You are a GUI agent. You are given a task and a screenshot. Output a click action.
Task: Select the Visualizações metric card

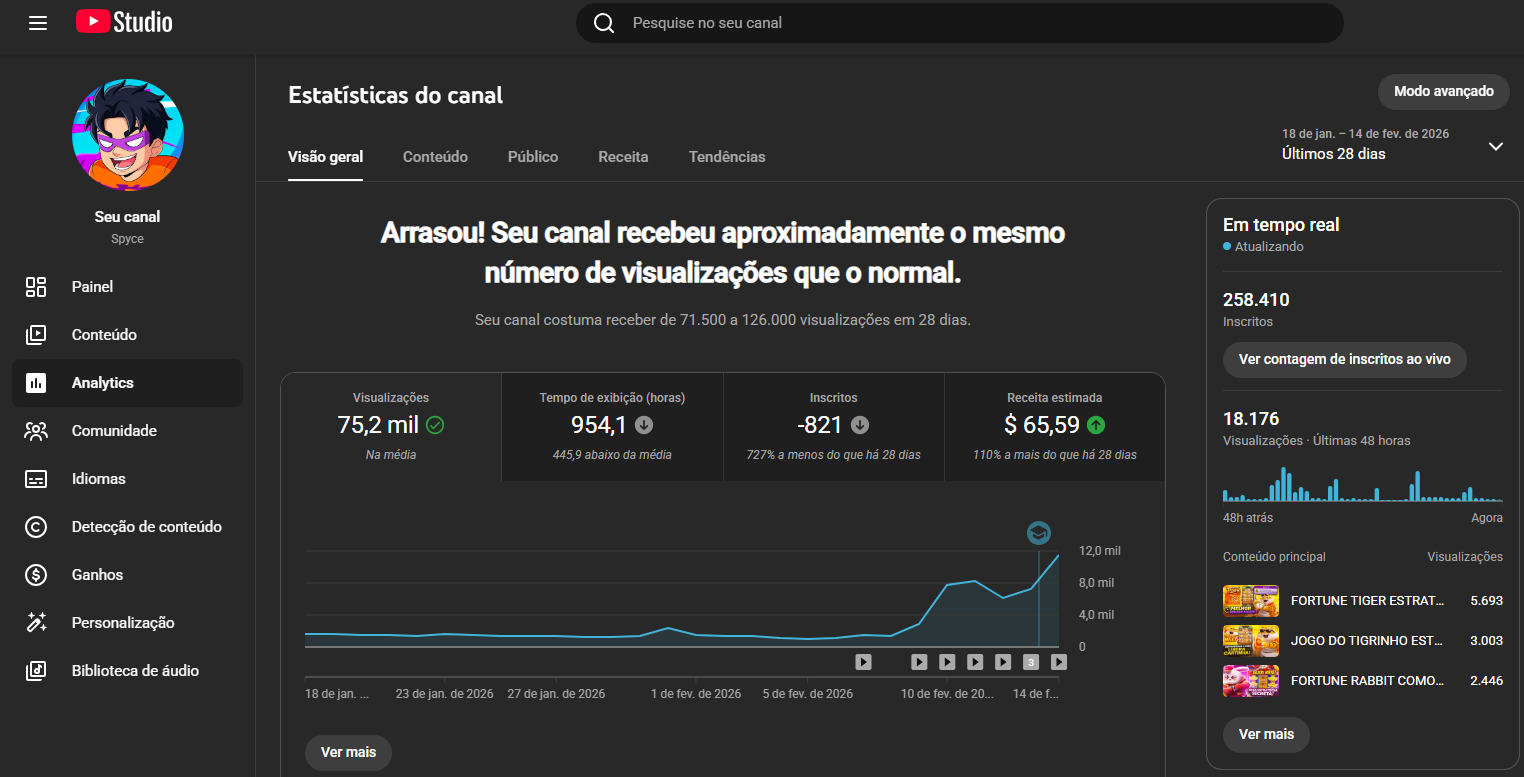pyautogui.click(x=391, y=427)
